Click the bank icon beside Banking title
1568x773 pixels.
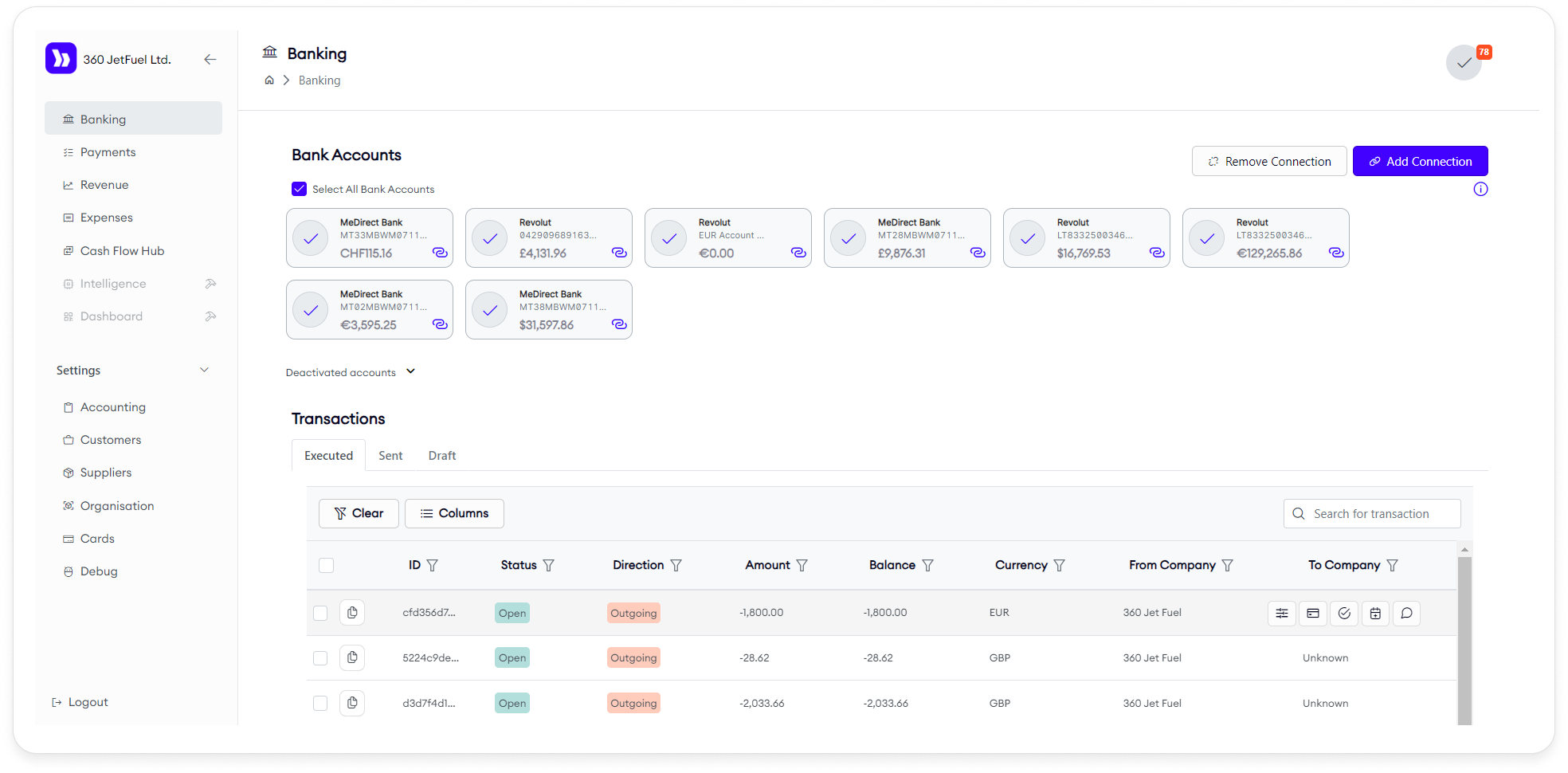tap(270, 52)
